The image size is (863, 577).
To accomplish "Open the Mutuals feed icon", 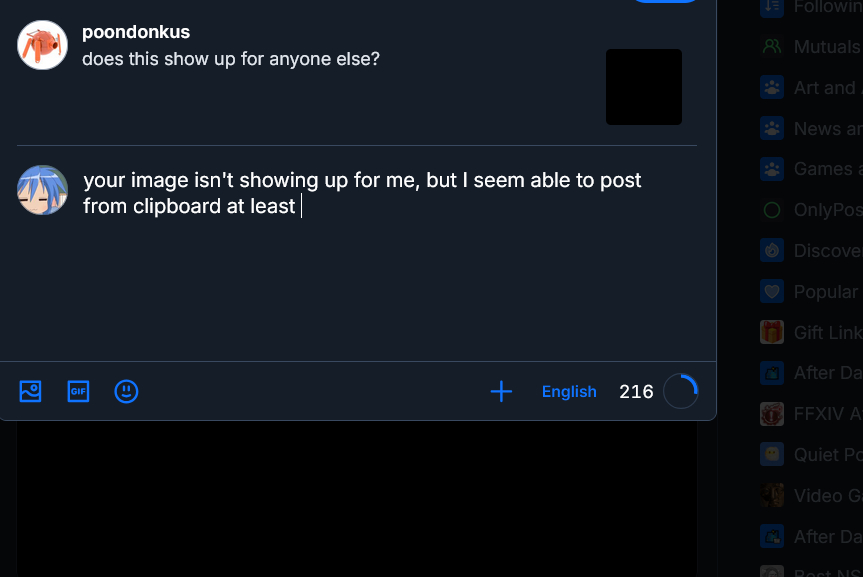I will coord(771,46).
